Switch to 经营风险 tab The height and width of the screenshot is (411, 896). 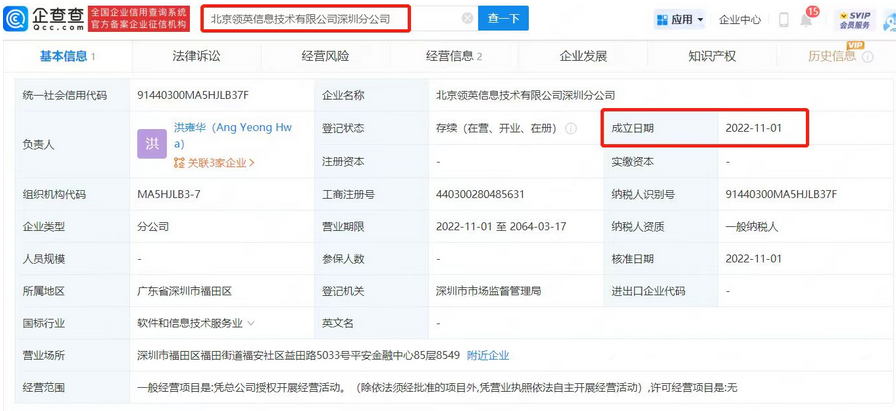click(x=325, y=56)
